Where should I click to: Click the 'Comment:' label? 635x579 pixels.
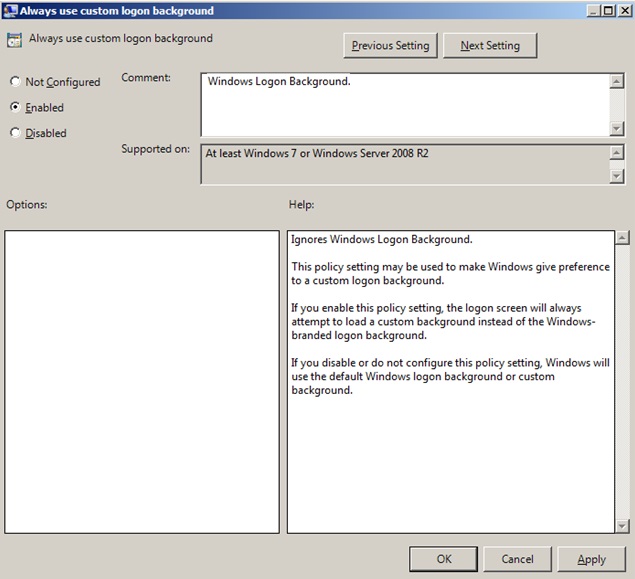point(146,77)
